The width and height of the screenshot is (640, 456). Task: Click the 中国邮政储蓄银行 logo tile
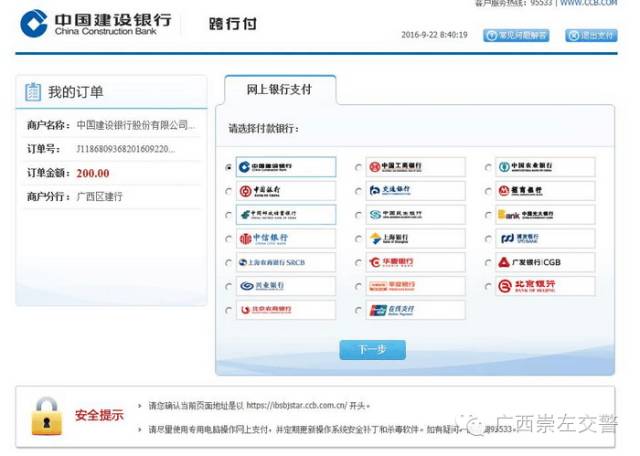tap(286, 215)
